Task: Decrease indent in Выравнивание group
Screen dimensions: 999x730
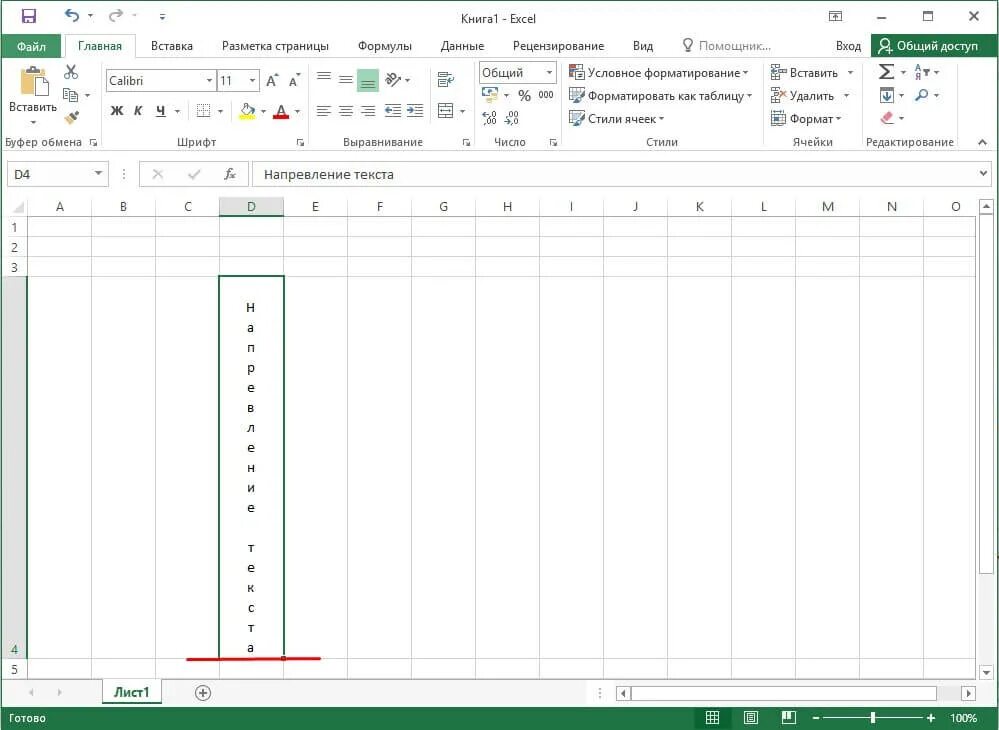Action: 393,111
